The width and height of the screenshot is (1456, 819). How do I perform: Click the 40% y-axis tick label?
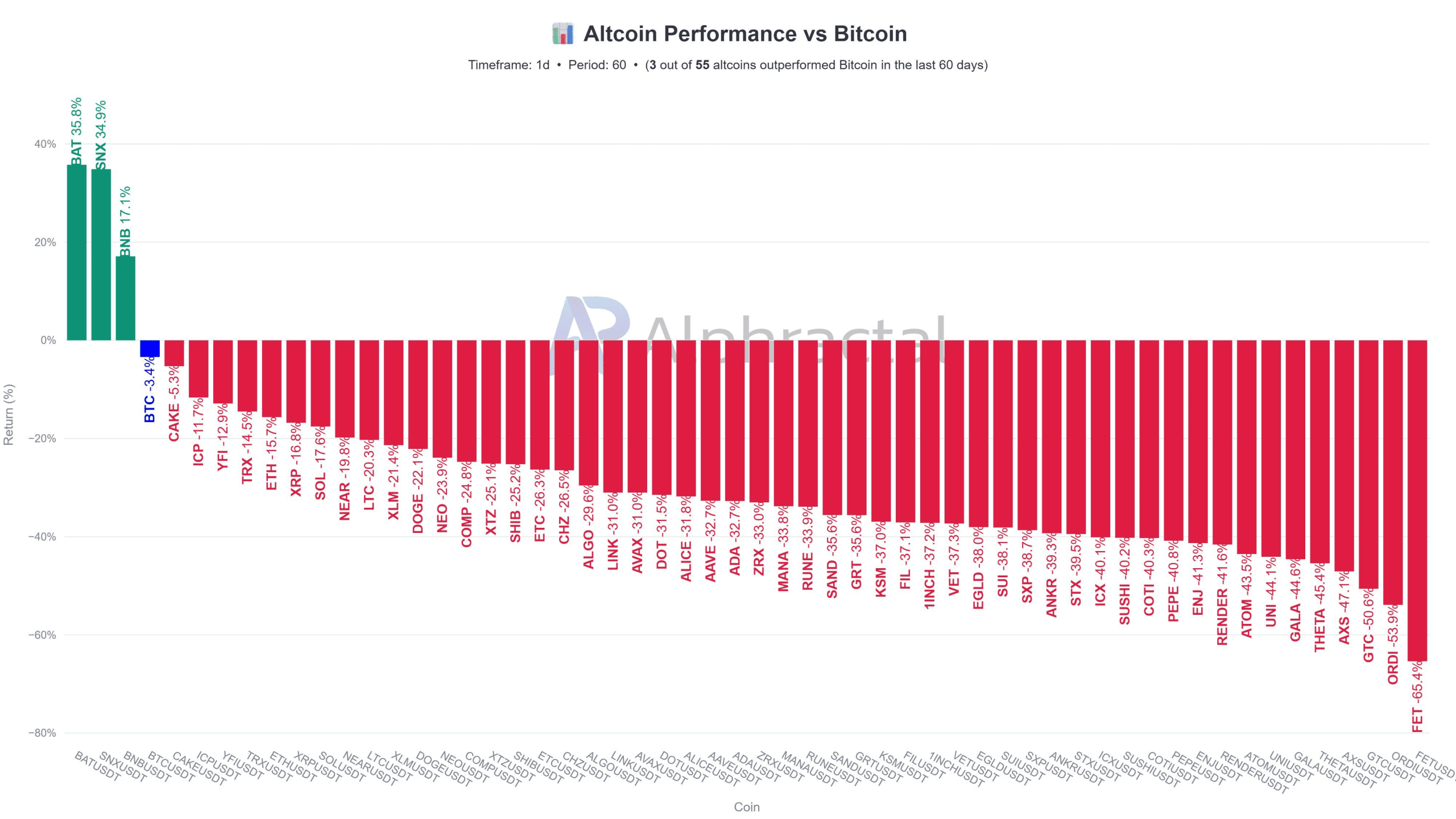pyautogui.click(x=45, y=144)
